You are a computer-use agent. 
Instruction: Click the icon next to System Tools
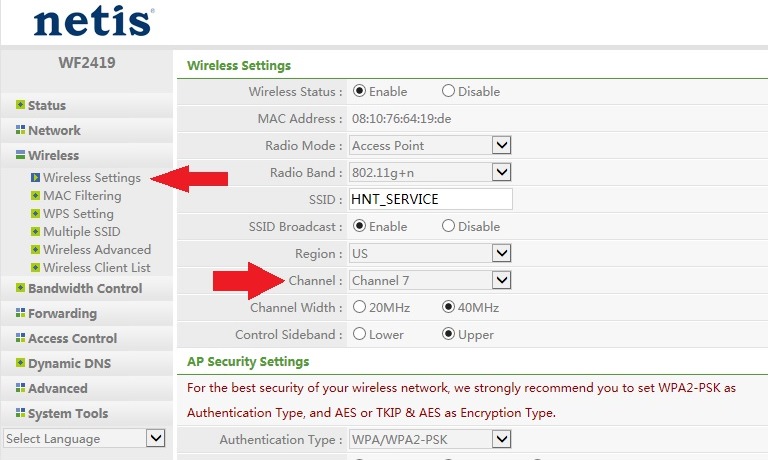(20, 413)
